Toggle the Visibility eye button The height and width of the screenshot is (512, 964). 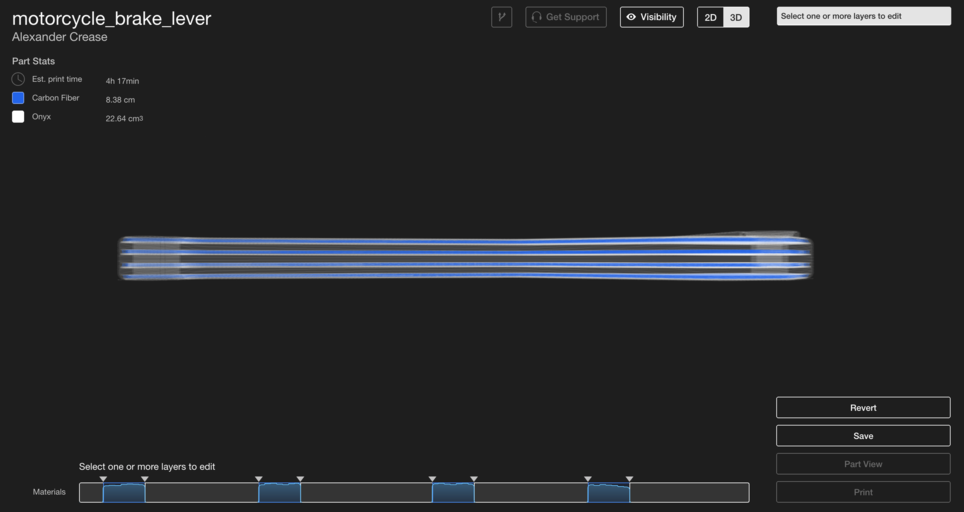click(x=652, y=17)
